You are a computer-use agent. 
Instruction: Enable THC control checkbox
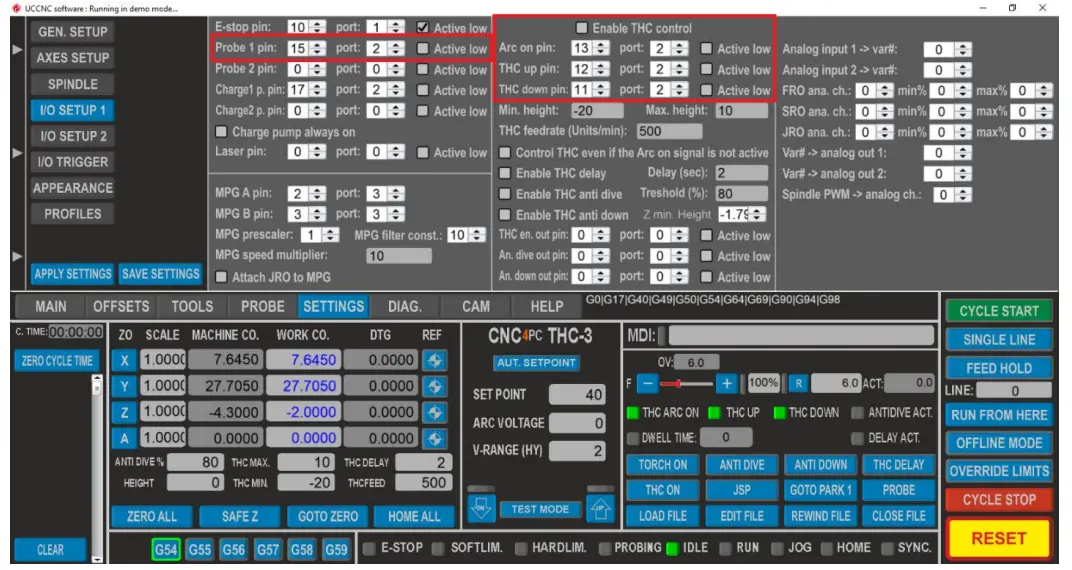coord(581,28)
